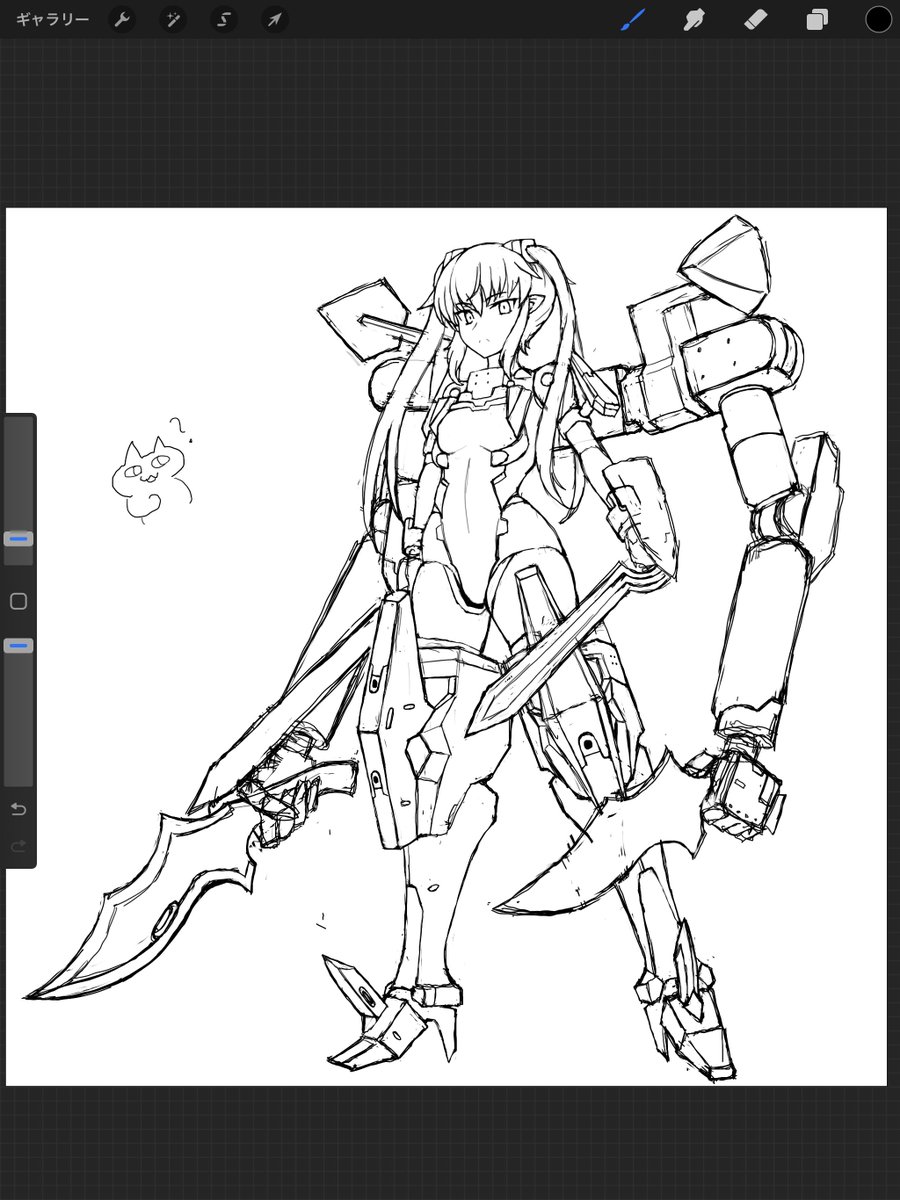
Task: Open the Layers panel
Action: (817, 20)
